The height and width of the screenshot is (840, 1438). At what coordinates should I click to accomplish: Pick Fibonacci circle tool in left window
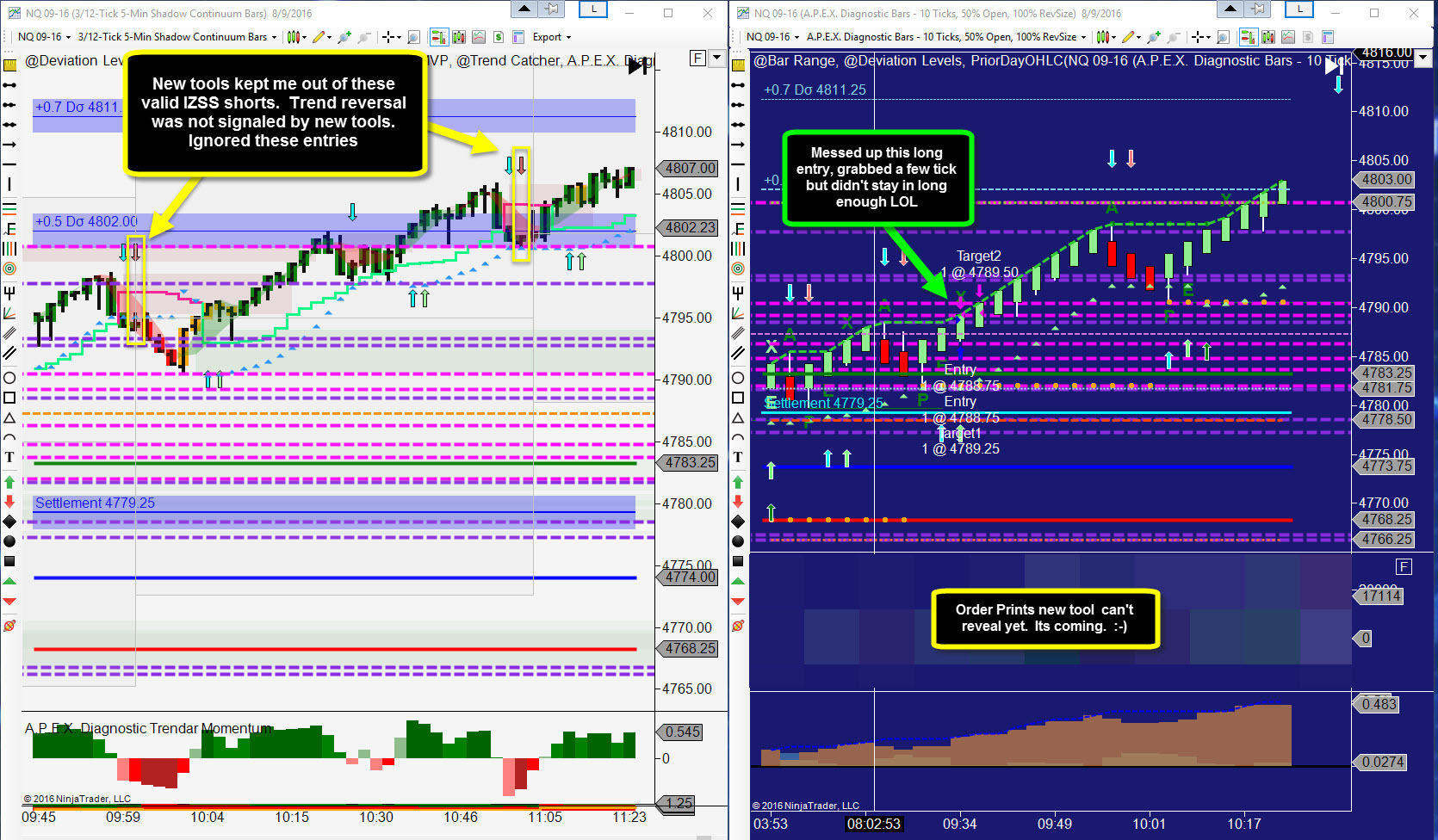tap(9, 269)
